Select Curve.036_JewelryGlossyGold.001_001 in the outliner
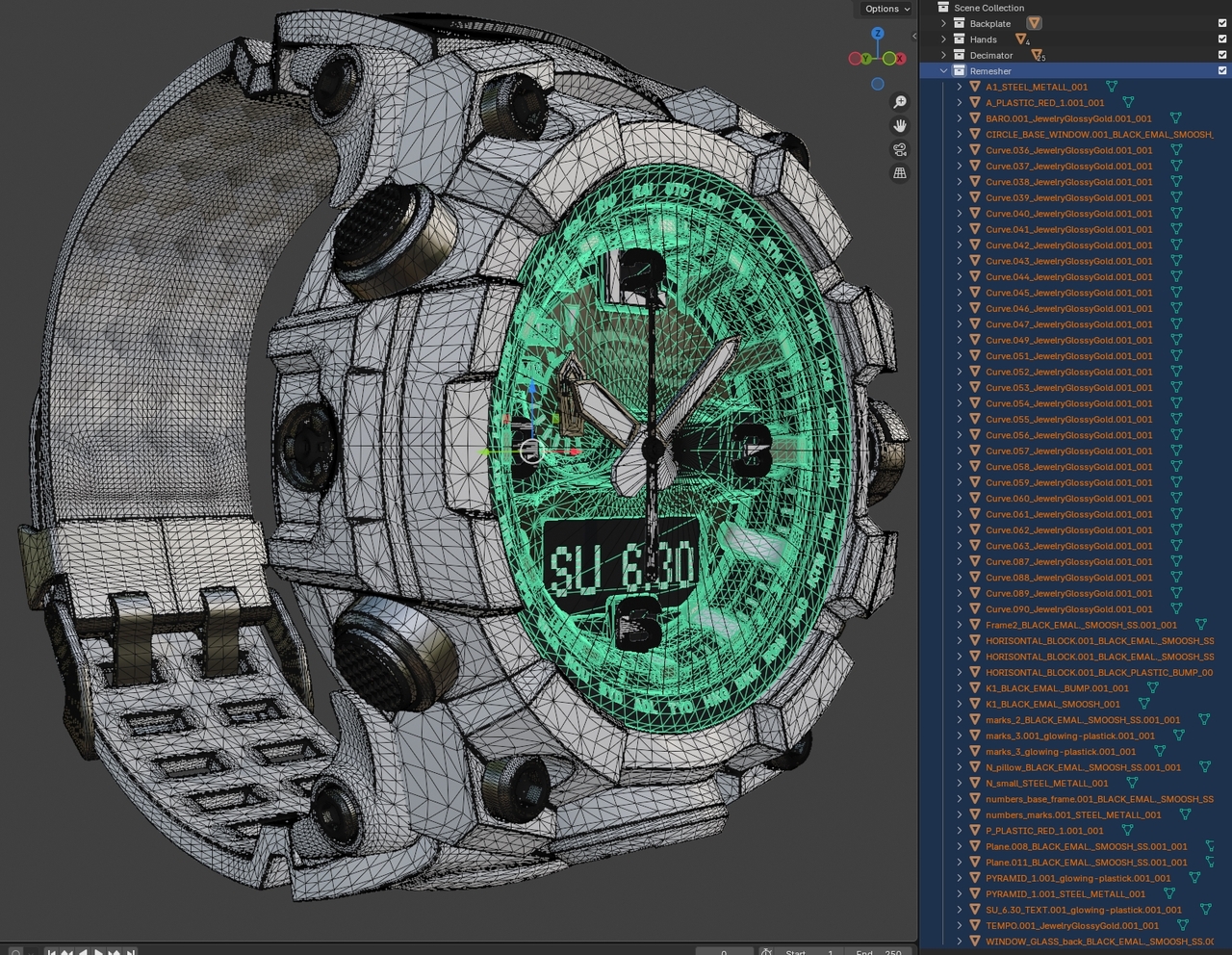Image resolution: width=1232 pixels, height=955 pixels. point(1068,150)
